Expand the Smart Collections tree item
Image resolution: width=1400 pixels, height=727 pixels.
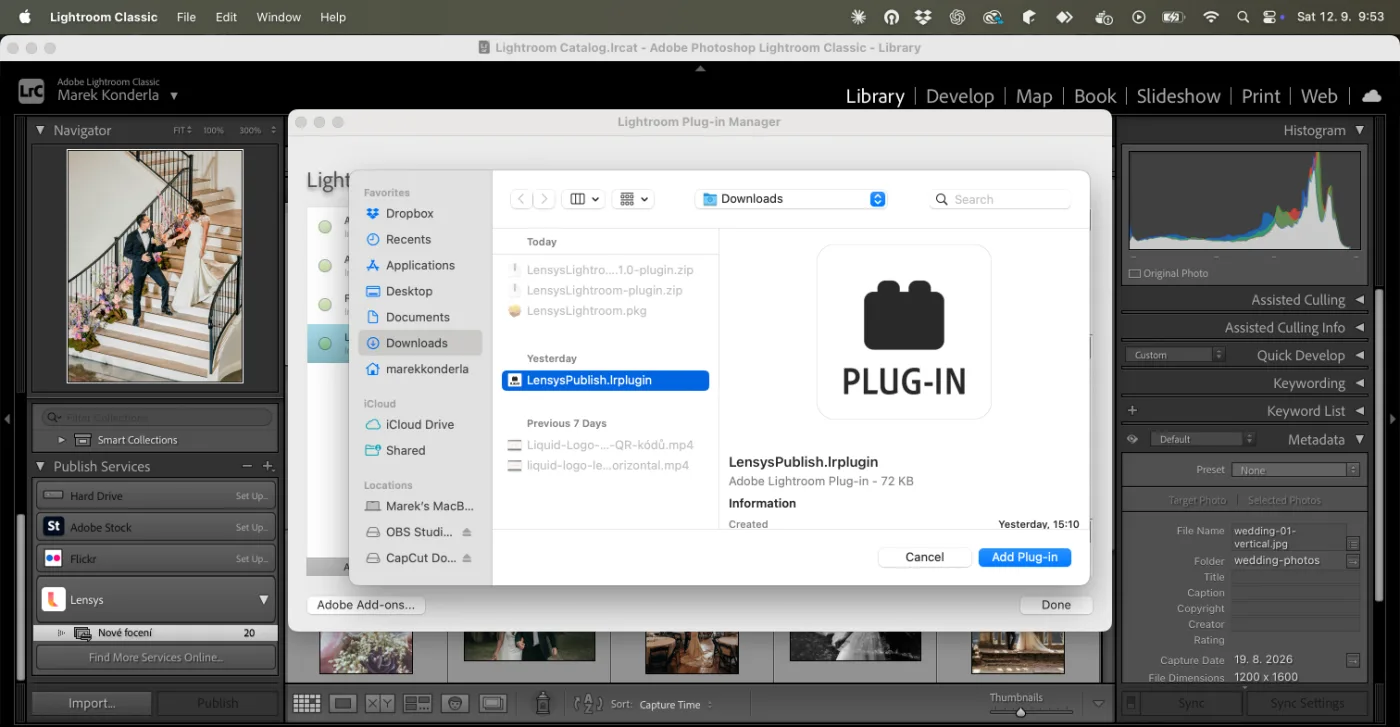coord(61,440)
